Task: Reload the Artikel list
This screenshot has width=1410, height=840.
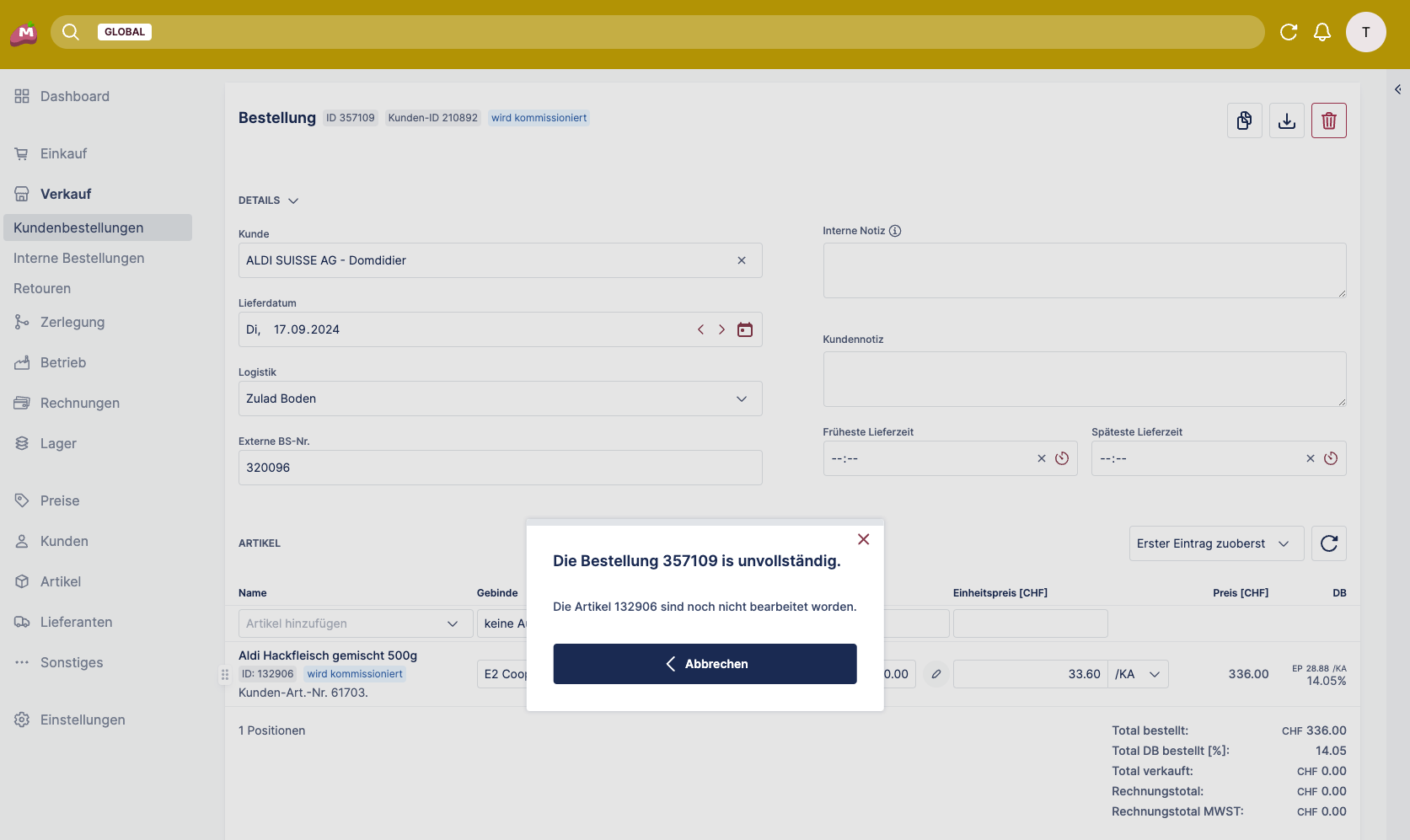Action: pos(1328,543)
